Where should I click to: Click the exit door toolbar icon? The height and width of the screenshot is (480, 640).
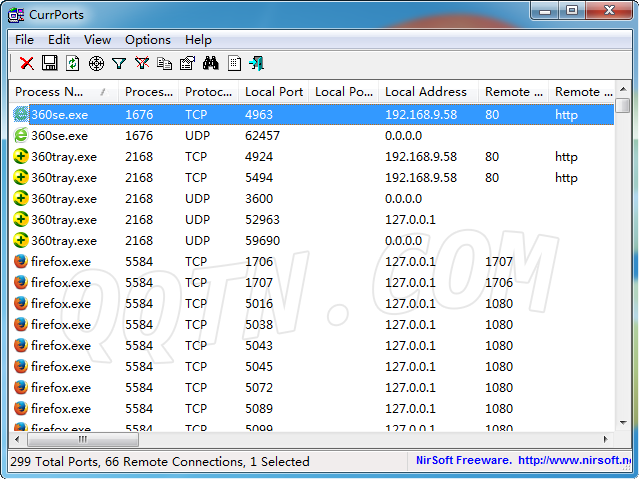pos(257,64)
